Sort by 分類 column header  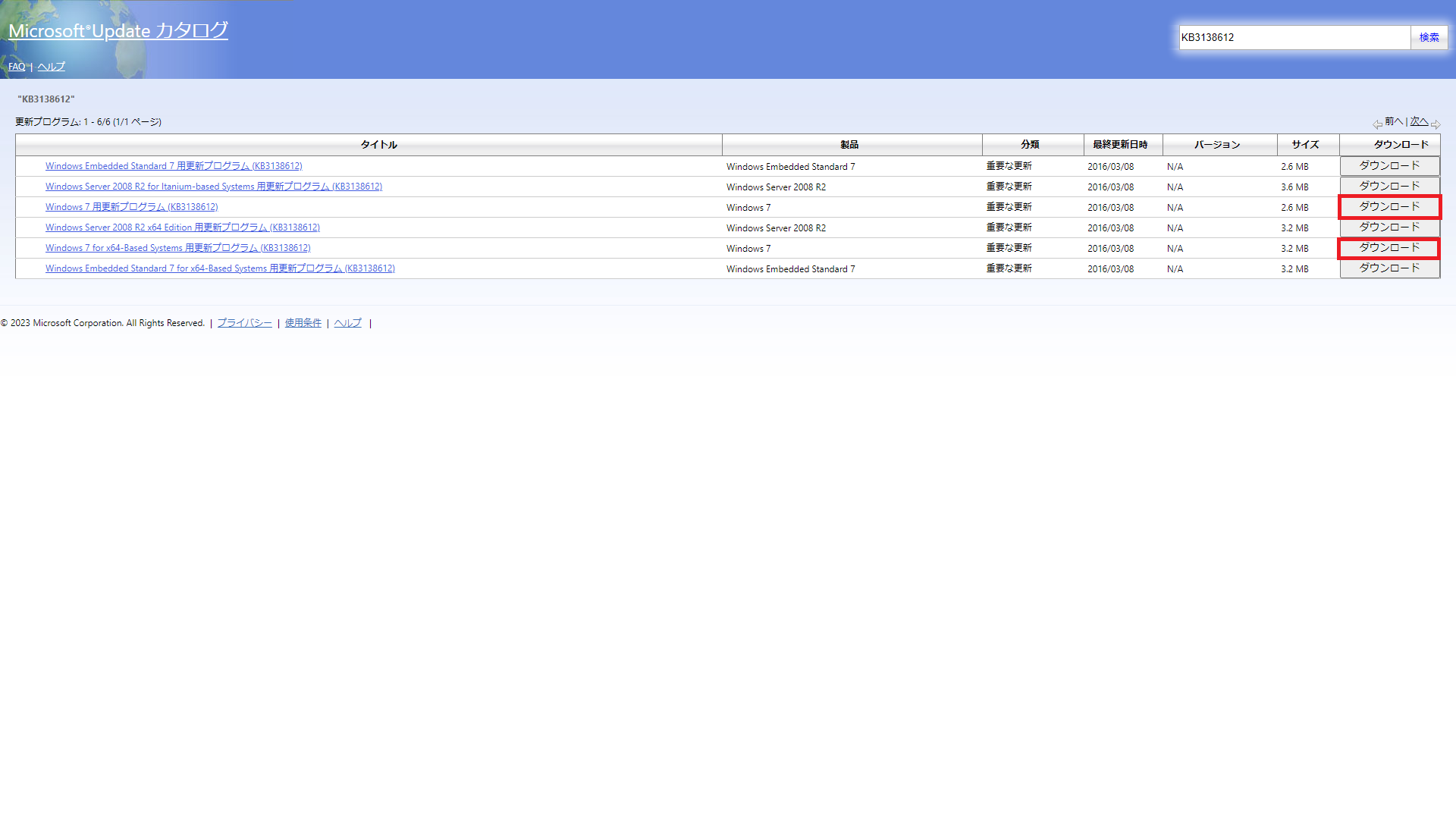(1030, 145)
